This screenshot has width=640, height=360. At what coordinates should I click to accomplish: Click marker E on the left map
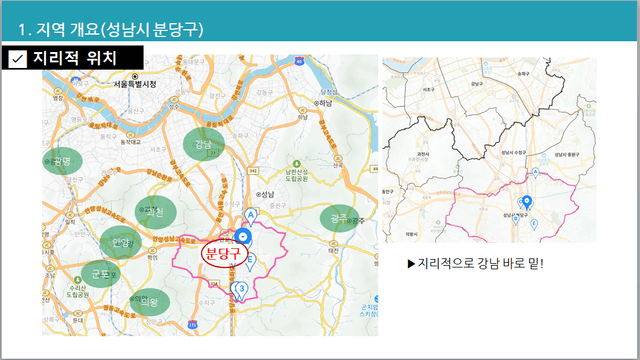[250, 262]
